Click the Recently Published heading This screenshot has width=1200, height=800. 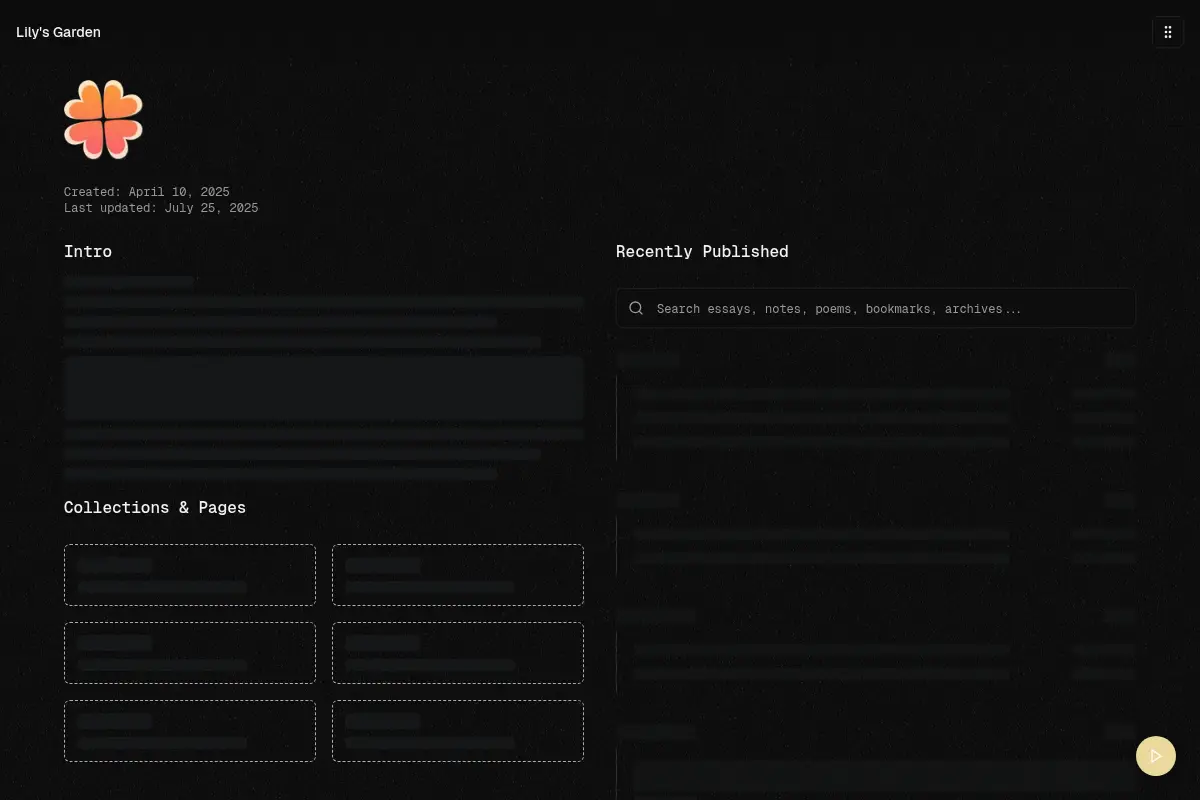[x=702, y=252]
